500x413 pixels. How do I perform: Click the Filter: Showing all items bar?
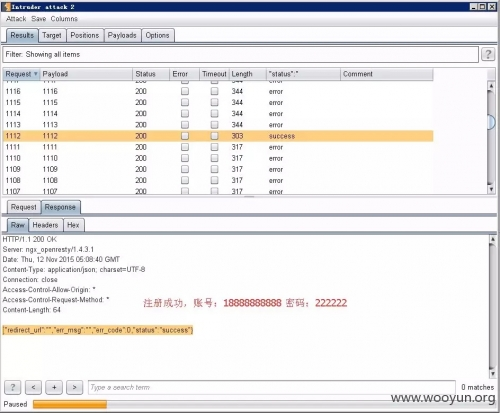tap(241, 54)
